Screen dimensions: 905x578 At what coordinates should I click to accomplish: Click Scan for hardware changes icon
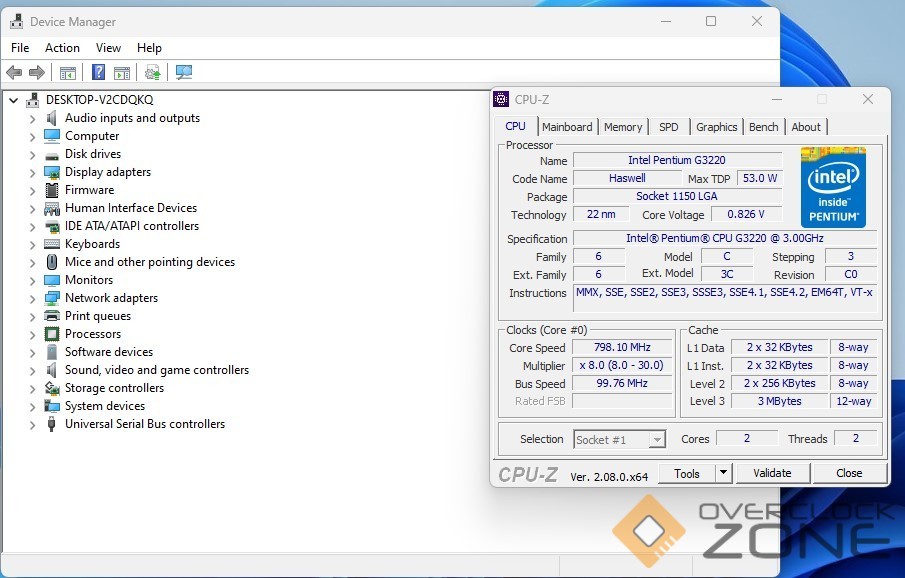(184, 72)
